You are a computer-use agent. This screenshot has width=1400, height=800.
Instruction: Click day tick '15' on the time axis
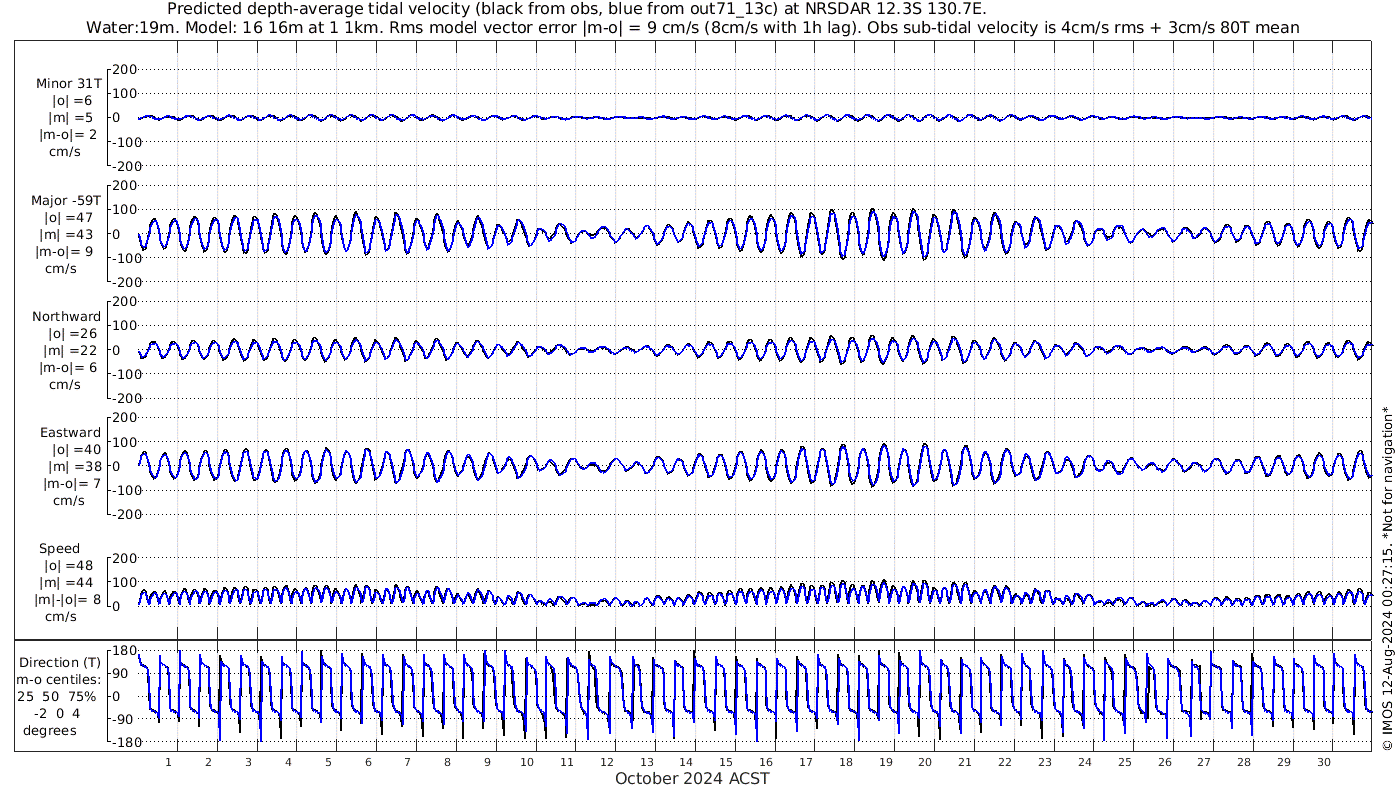tap(726, 762)
